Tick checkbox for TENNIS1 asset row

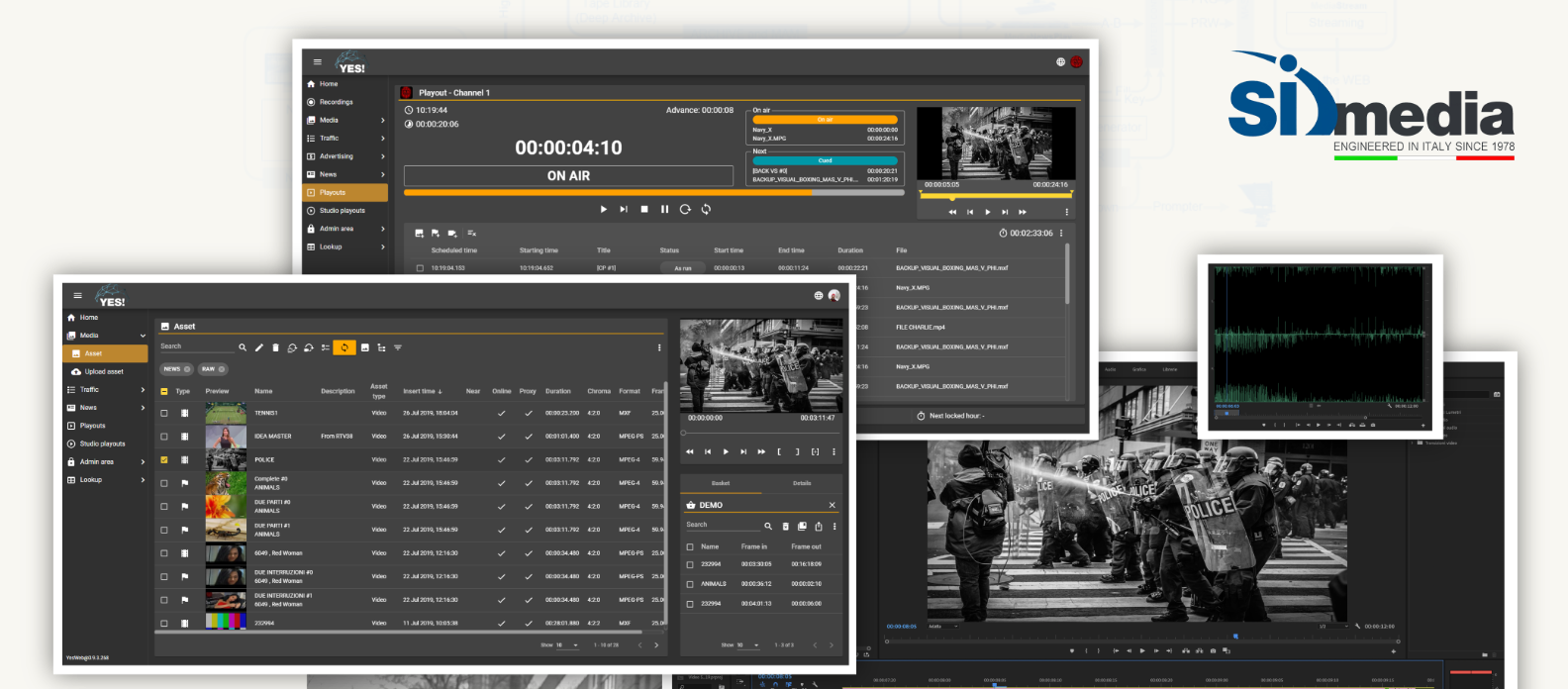164,413
